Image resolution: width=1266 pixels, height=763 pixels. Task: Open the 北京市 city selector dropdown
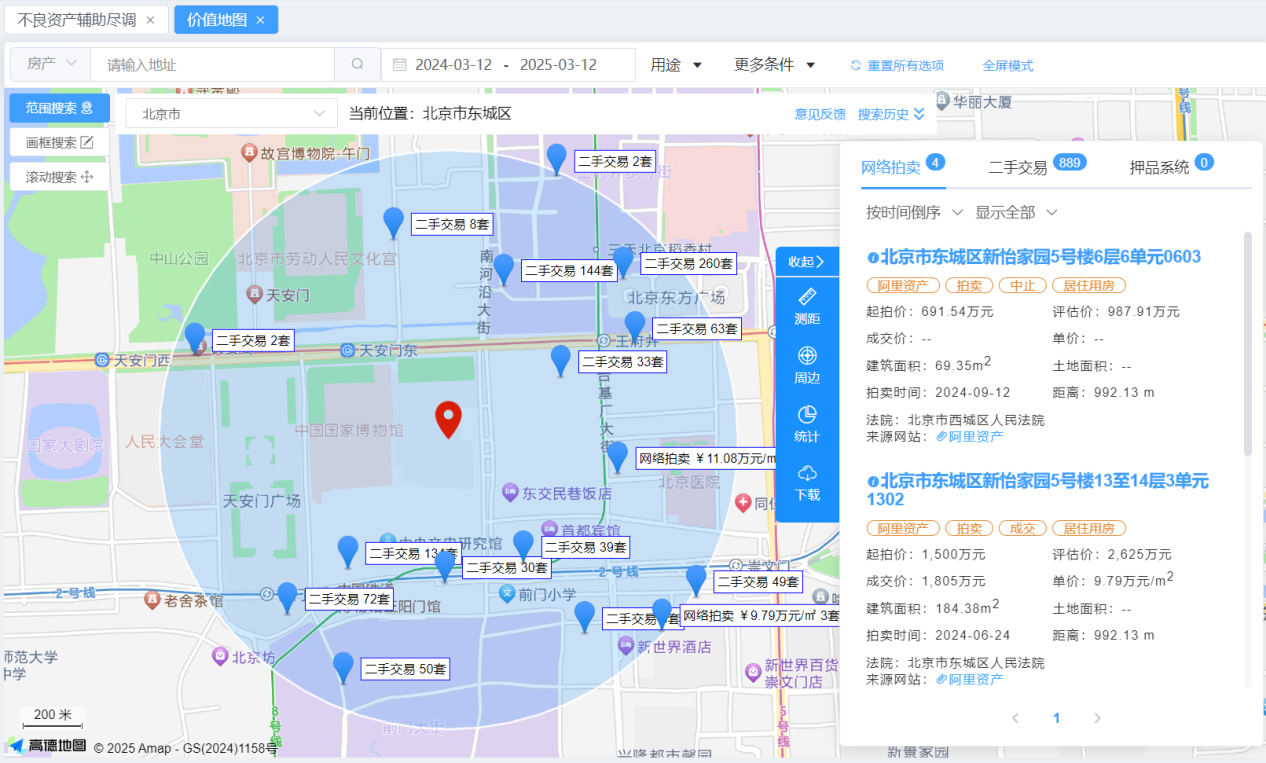pos(230,113)
